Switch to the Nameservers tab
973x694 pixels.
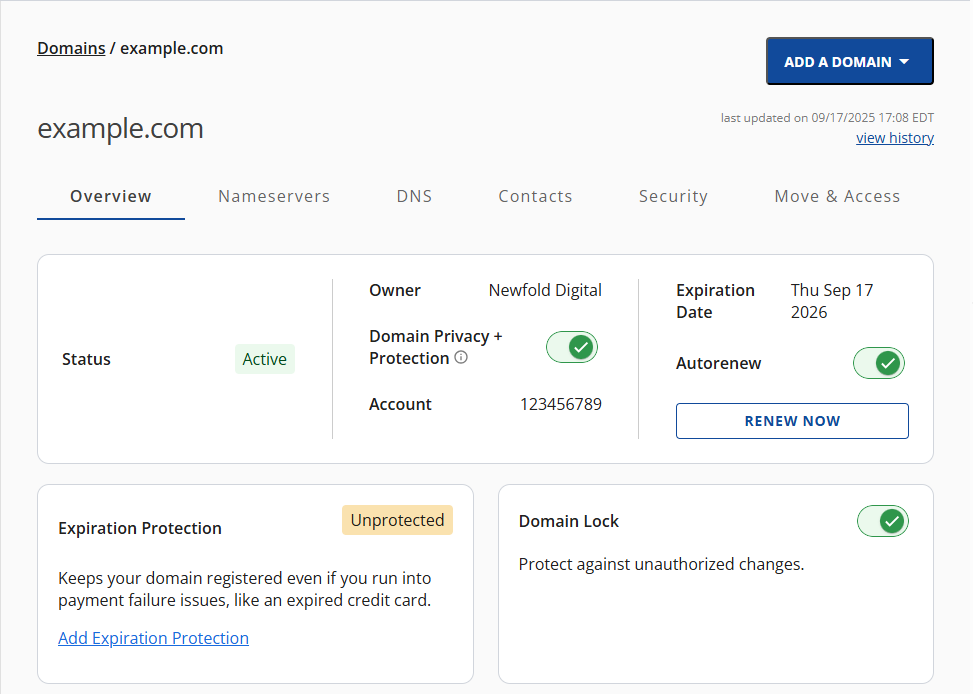[273, 196]
